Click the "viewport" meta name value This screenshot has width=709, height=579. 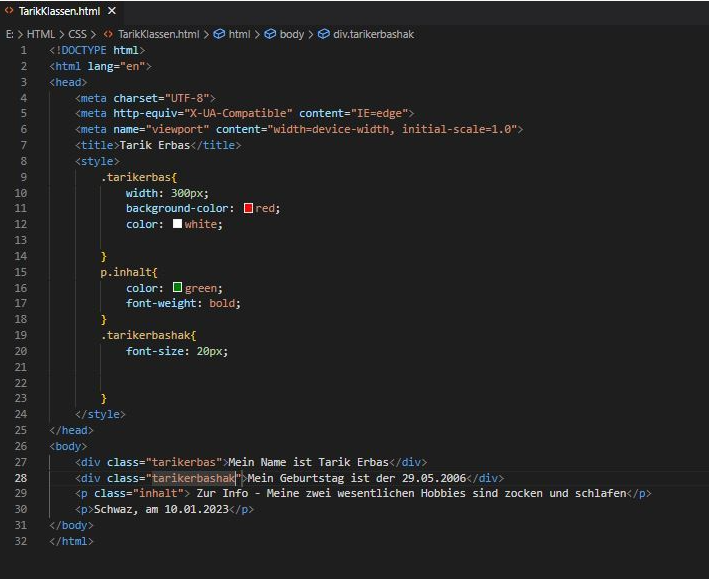coord(177,129)
